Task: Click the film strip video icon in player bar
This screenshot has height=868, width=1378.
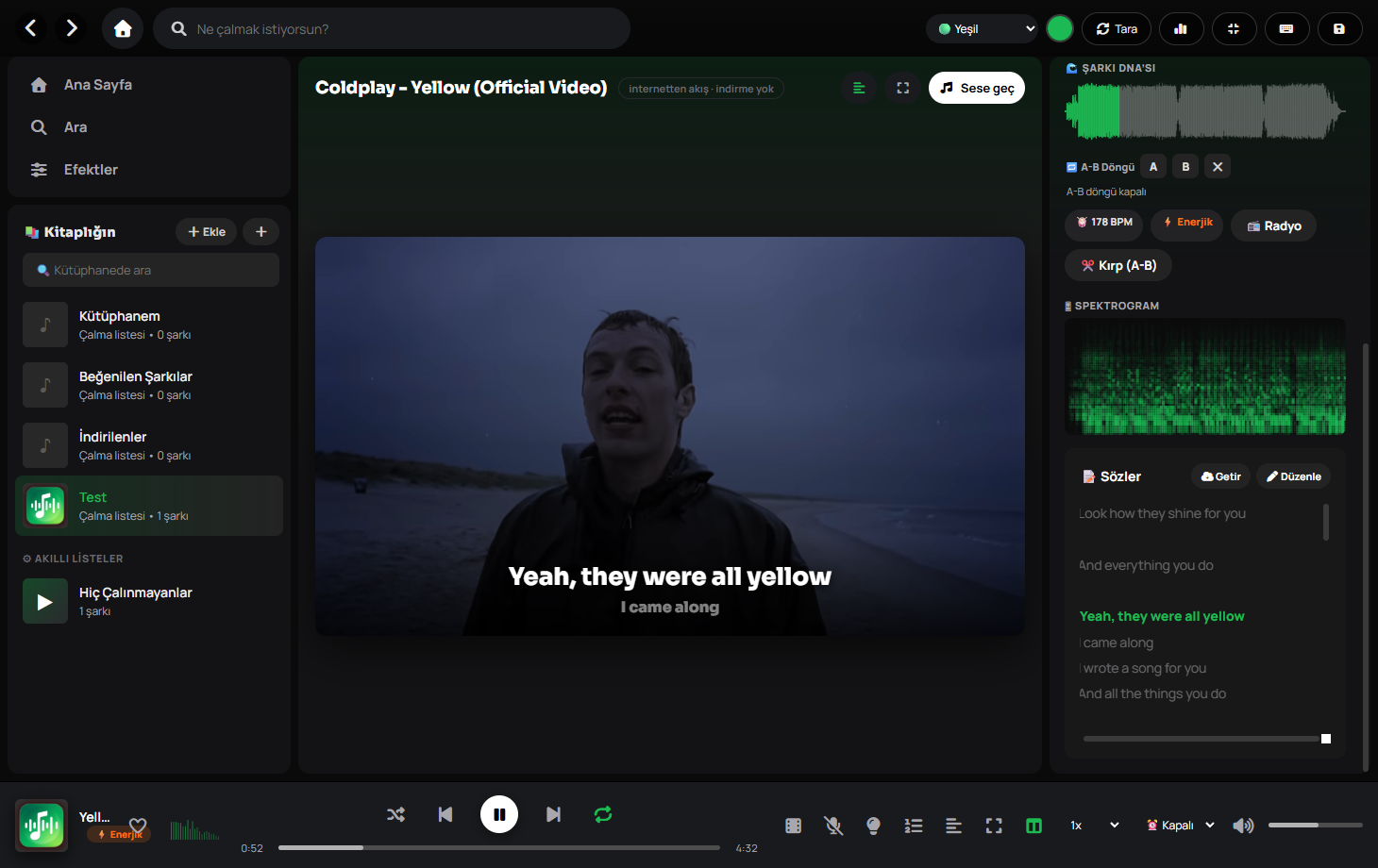Action: point(794,826)
